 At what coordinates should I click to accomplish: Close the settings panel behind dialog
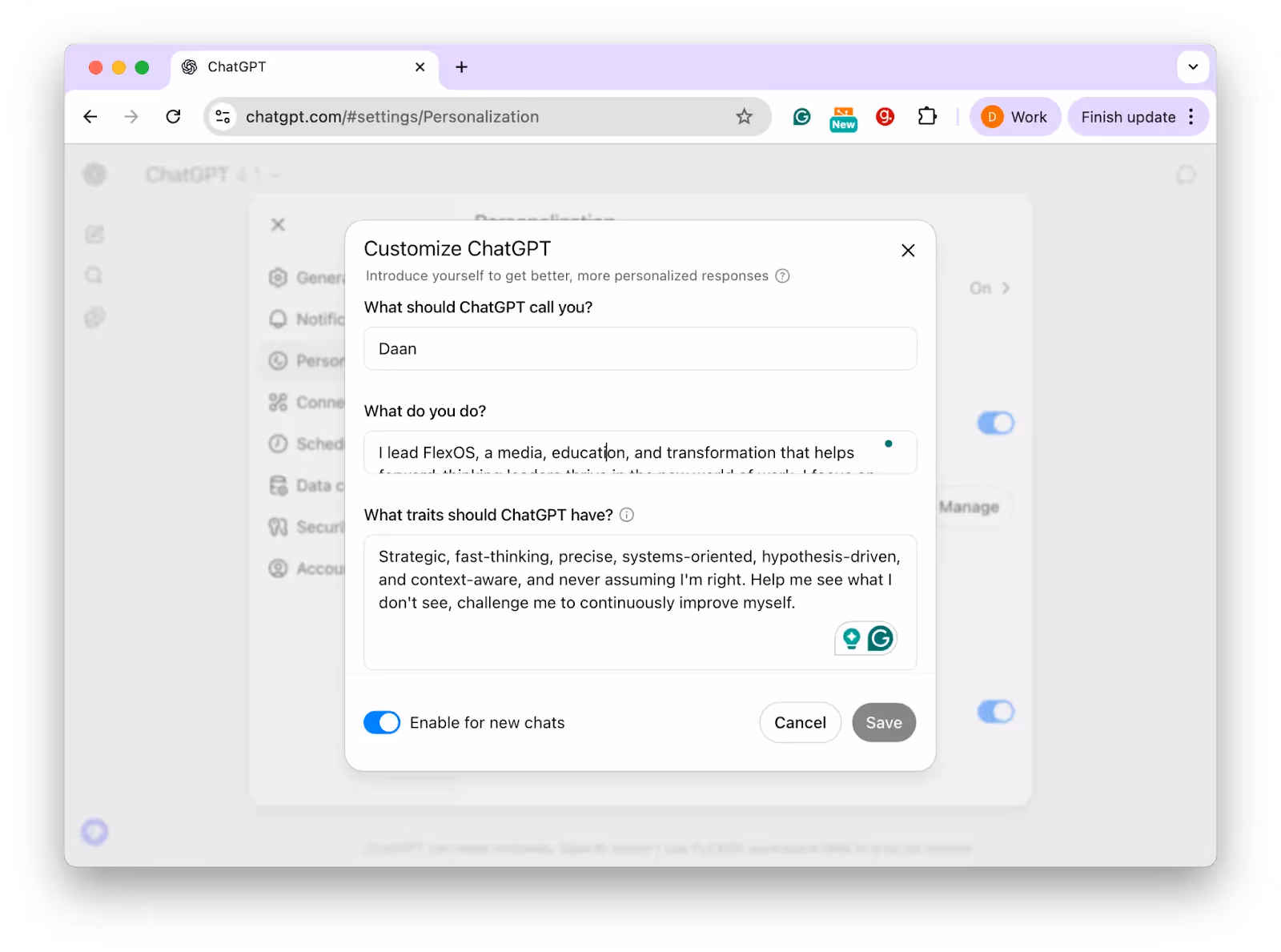(x=278, y=225)
